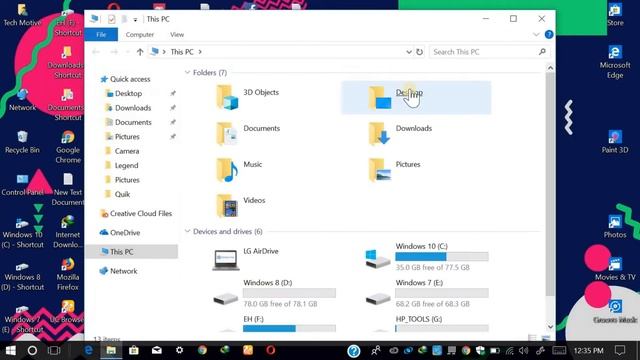
Task: Select This PC in navigation pane
Action: tap(131, 252)
